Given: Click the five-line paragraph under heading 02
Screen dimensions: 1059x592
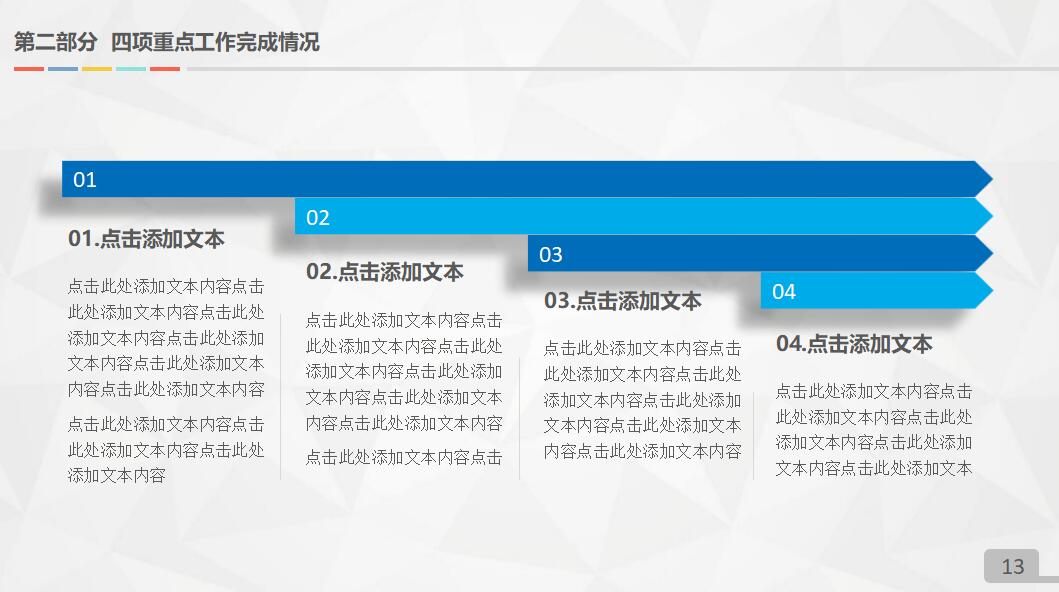Looking at the screenshot, I should (404, 371).
